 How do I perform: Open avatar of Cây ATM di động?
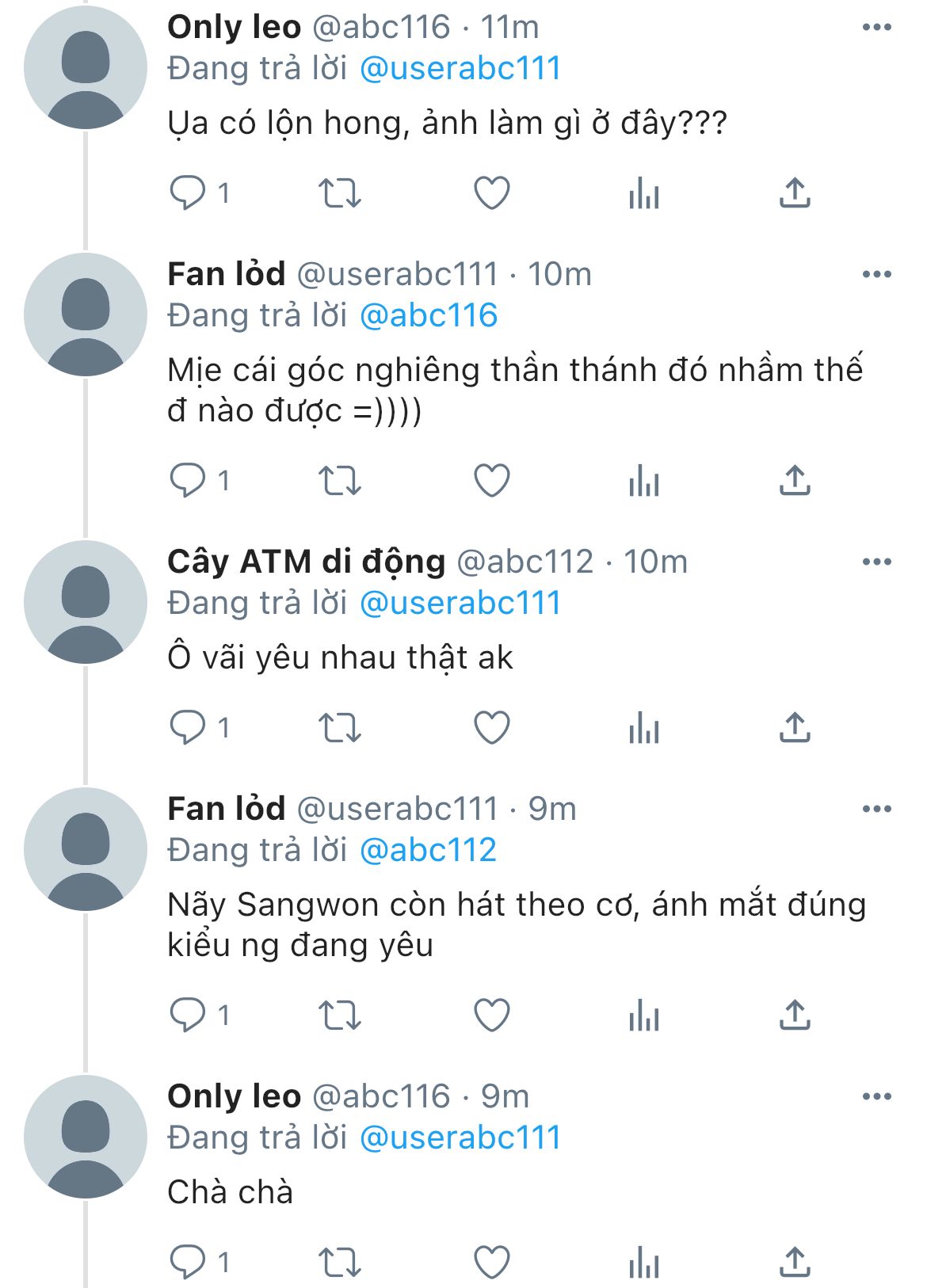pyautogui.click(x=86, y=602)
